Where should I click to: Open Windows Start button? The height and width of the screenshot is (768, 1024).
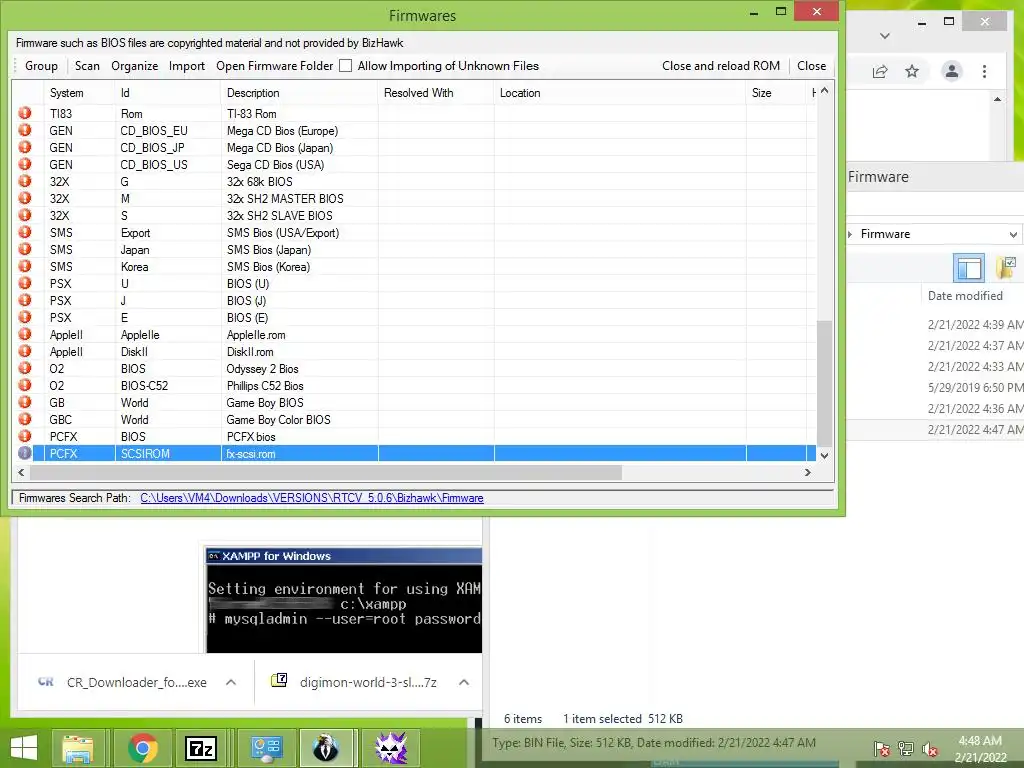[x=24, y=748]
